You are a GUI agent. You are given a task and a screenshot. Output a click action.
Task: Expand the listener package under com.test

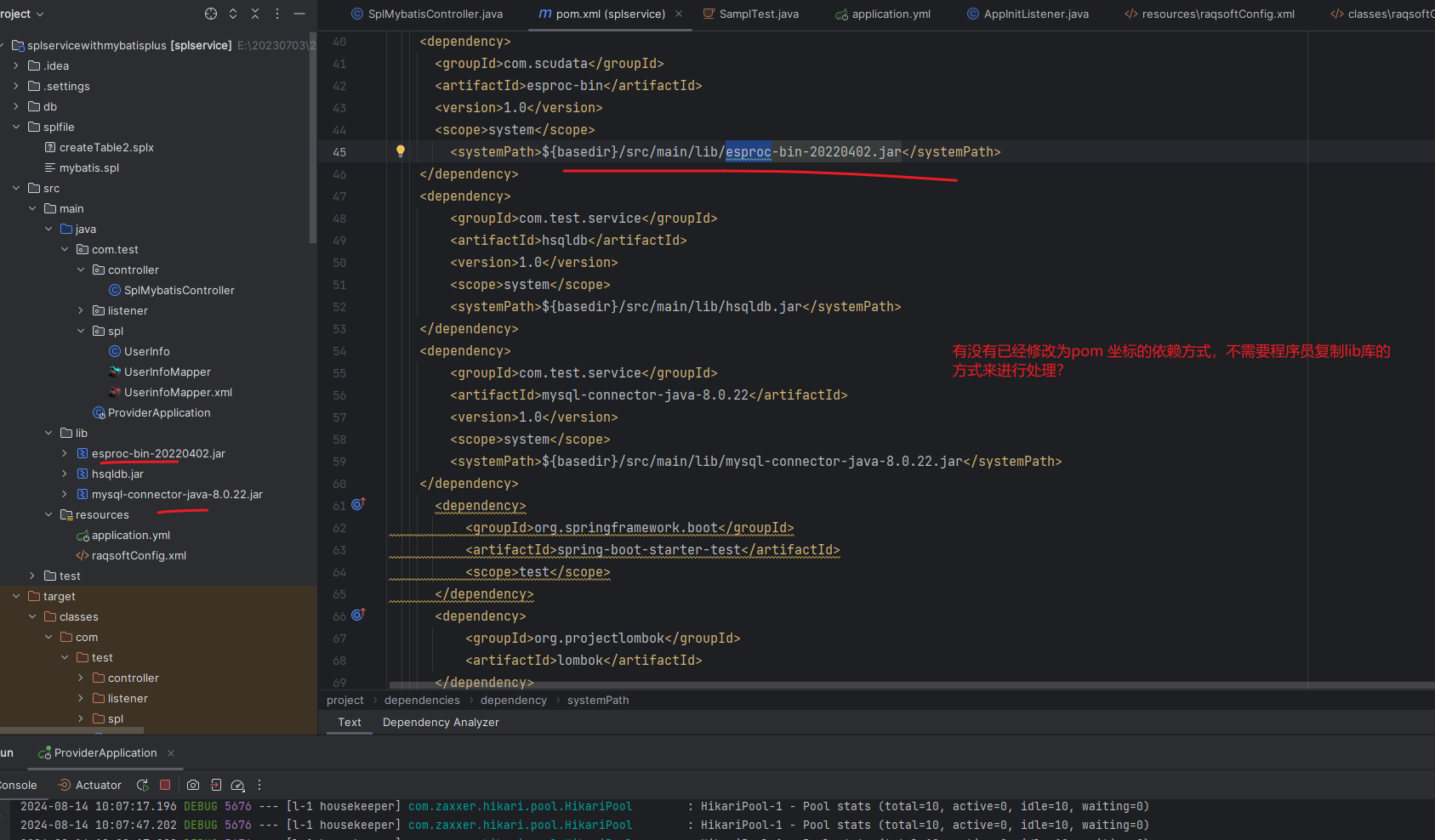(x=81, y=310)
